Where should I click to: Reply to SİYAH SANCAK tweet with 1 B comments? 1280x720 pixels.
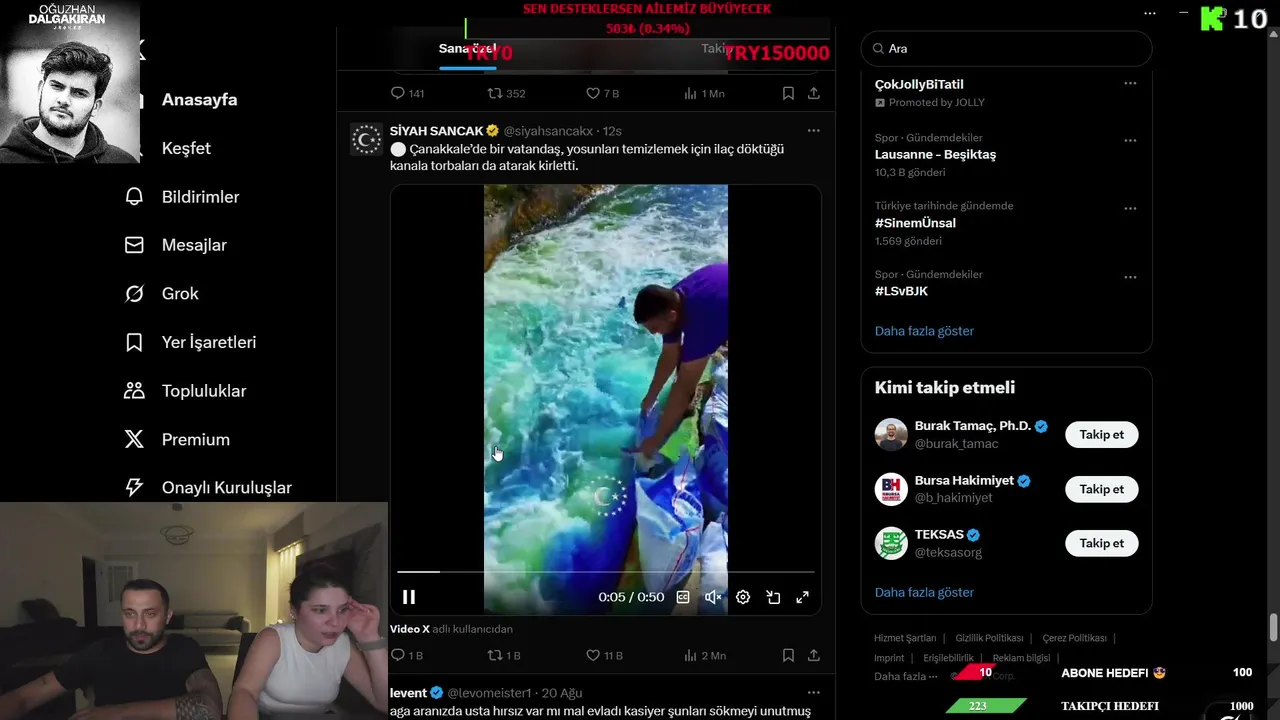tap(407, 655)
